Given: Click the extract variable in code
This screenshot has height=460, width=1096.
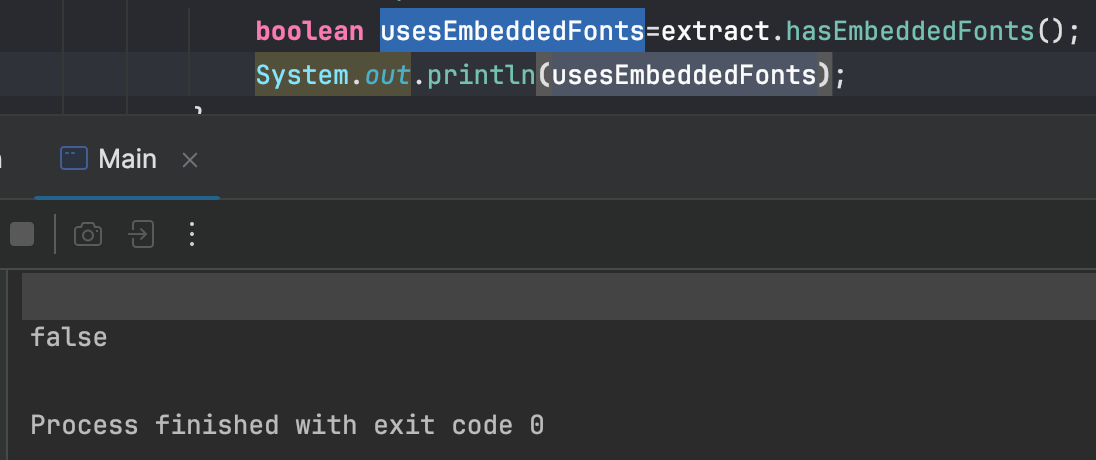Looking at the screenshot, I should pyautogui.click(x=719, y=31).
